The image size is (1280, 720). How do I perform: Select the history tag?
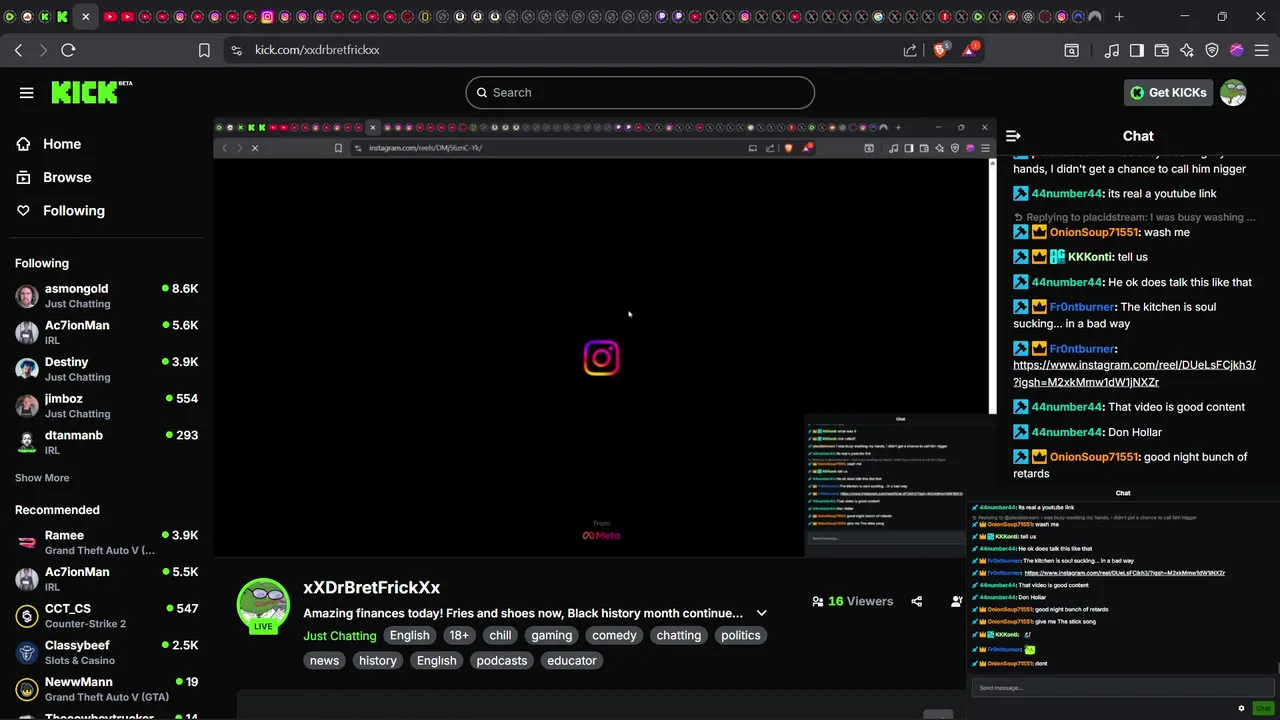point(378,661)
